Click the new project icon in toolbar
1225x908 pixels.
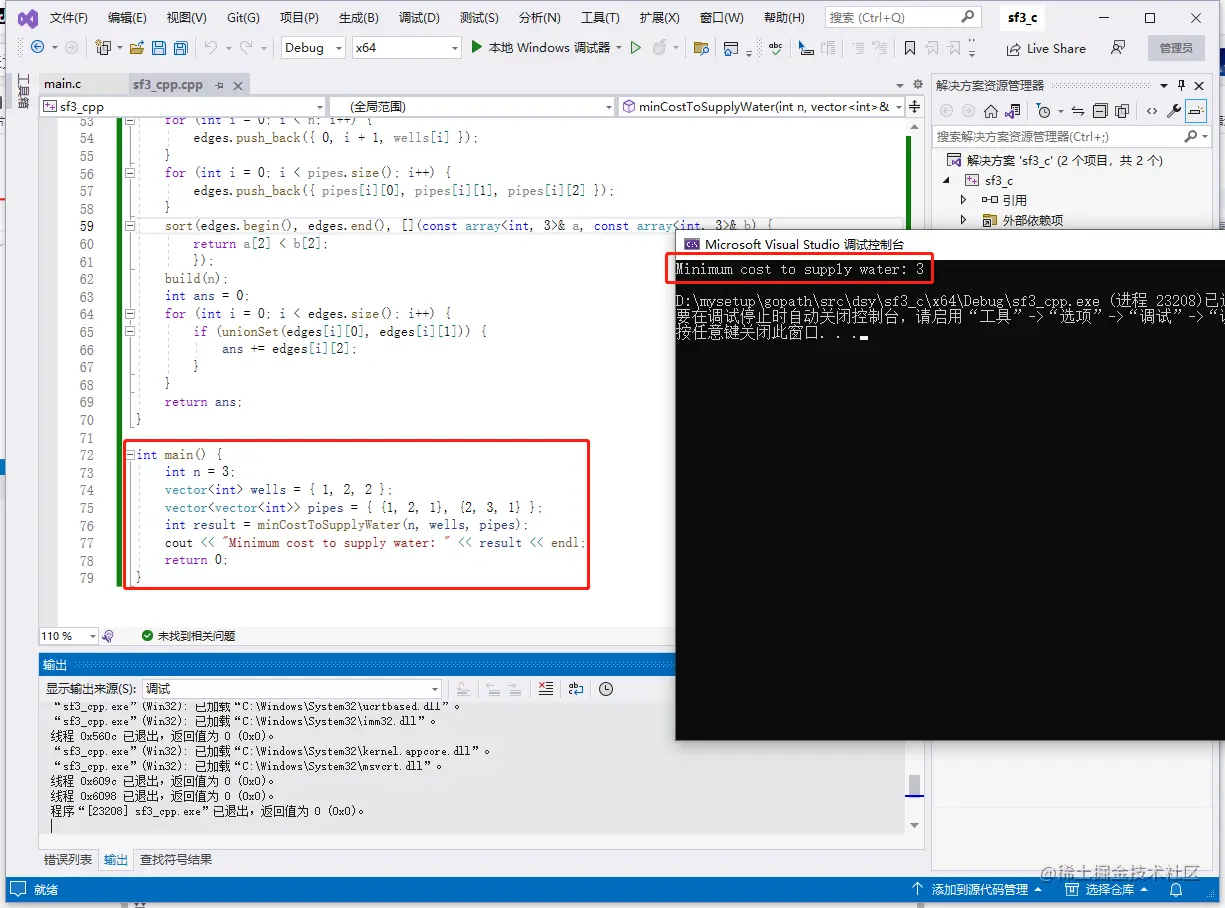pyautogui.click(x=103, y=47)
